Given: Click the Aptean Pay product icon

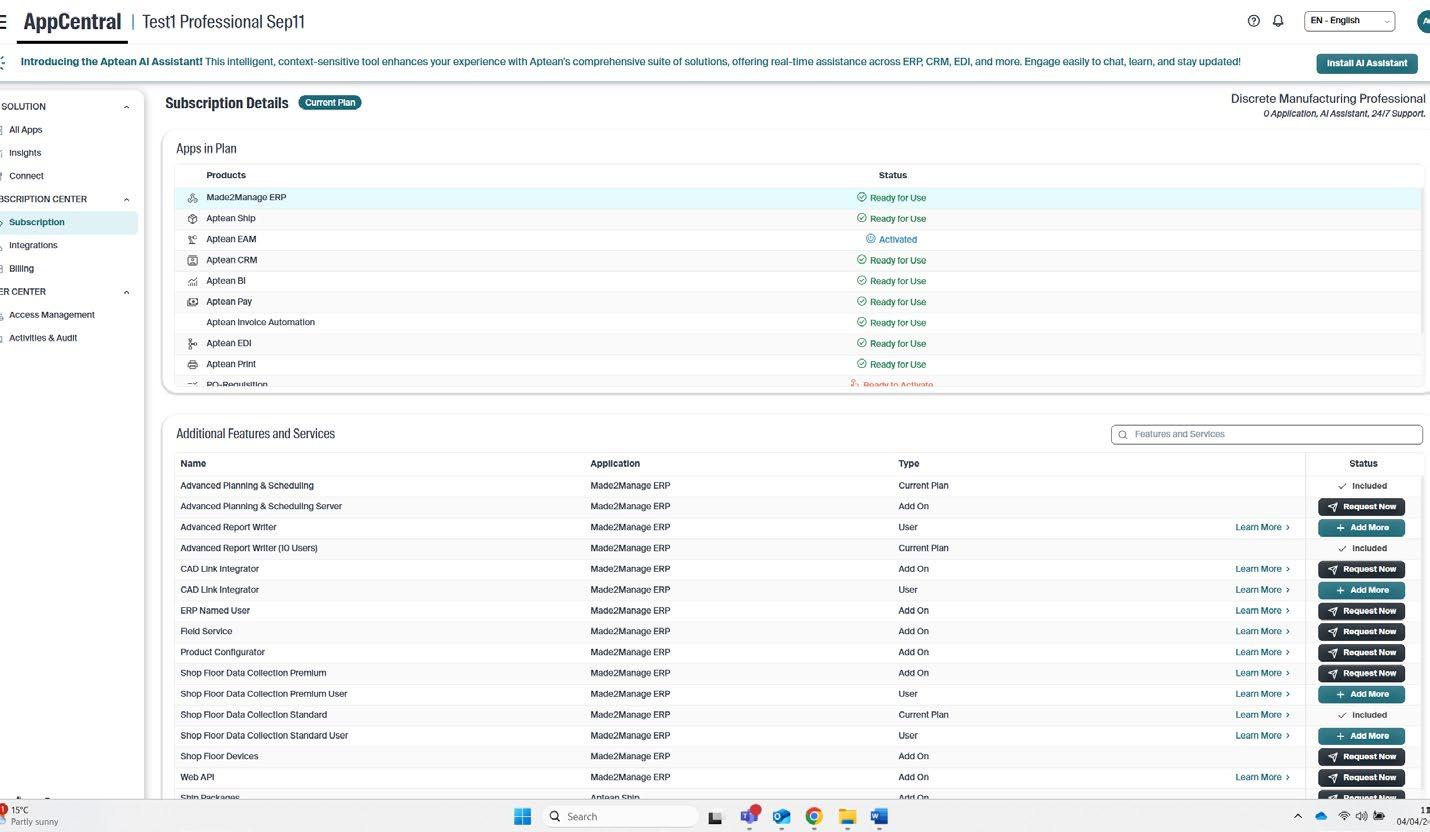Looking at the screenshot, I should [193, 302].
